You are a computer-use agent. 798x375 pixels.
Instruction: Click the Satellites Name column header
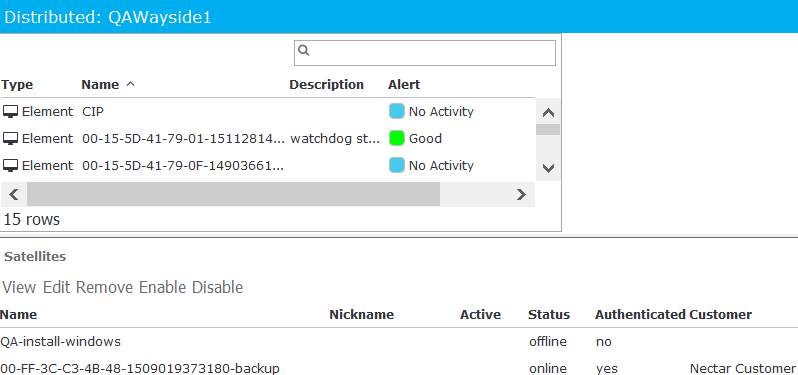19,314
